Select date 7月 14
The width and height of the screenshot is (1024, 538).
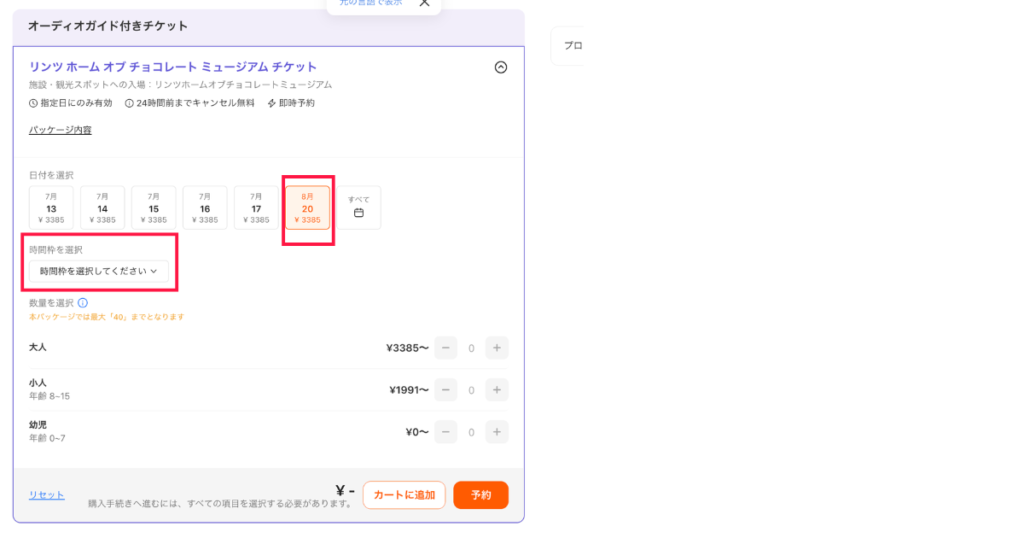point(103,208)
